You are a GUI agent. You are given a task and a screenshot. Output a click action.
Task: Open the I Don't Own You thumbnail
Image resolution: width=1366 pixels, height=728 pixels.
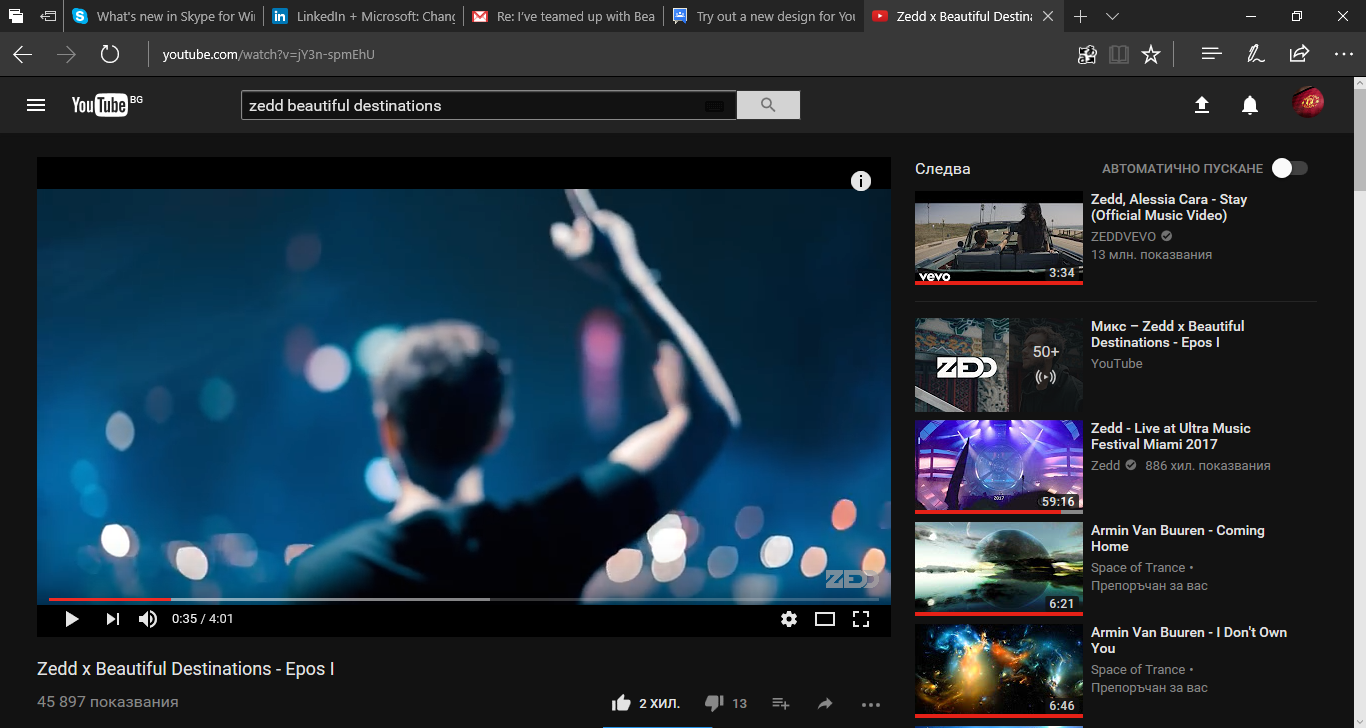coord(999,671)
